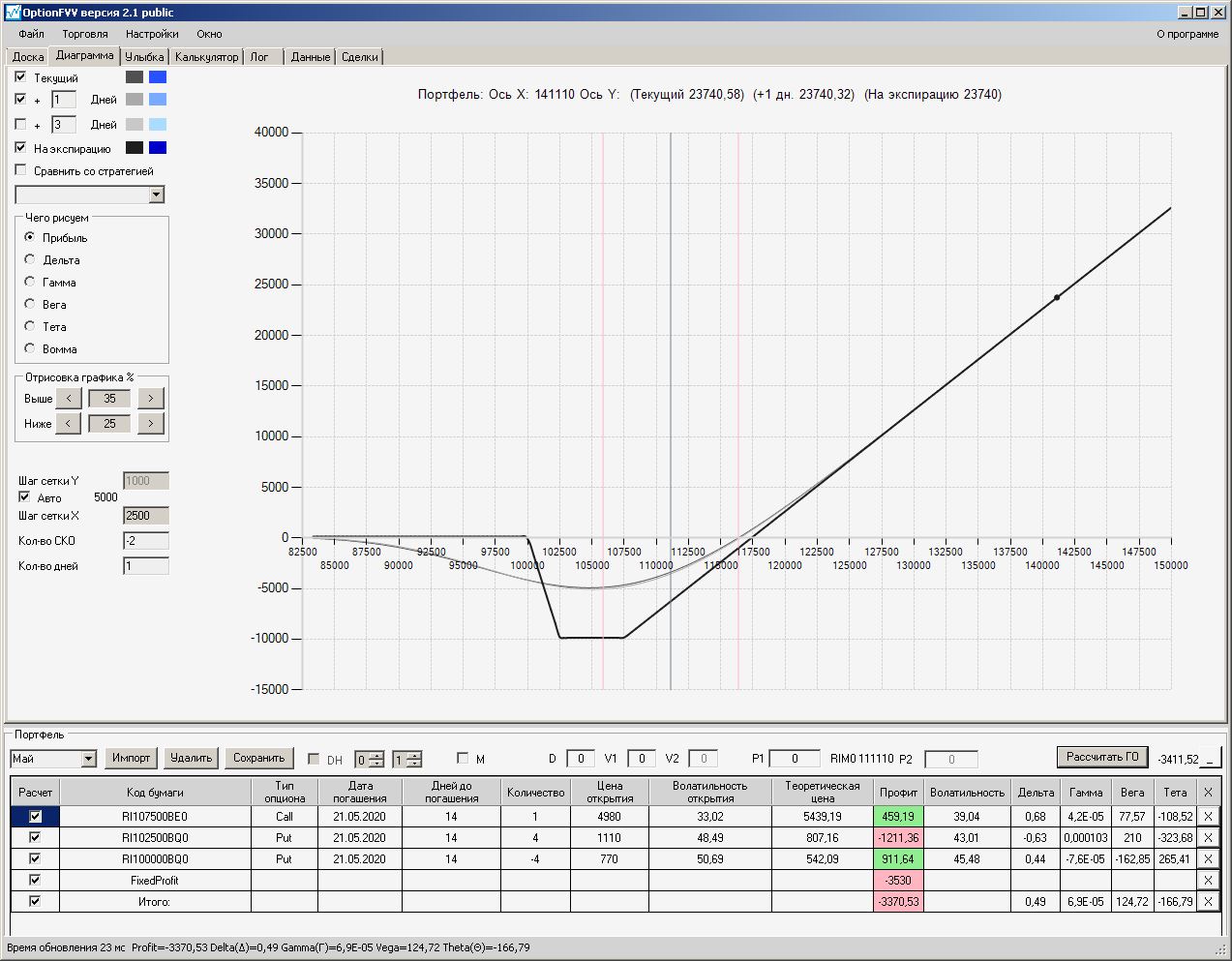Select the Вега radio button
The image size is (1232, 961).
(x=30, y=304)
